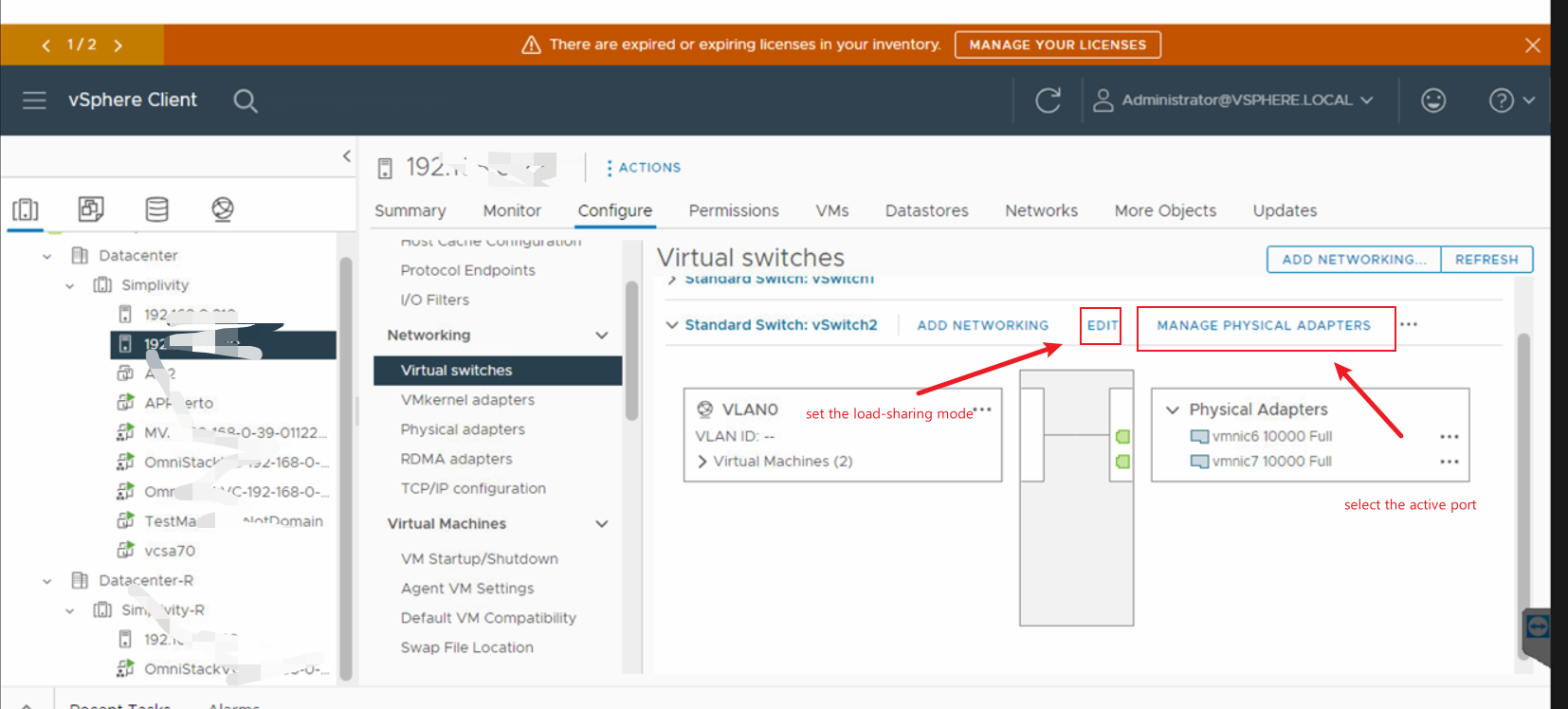Select VM Startup/Shutdown menu item
This screenshot has height=709, width=1568.
pyautogui.click(x=479, y=559)
